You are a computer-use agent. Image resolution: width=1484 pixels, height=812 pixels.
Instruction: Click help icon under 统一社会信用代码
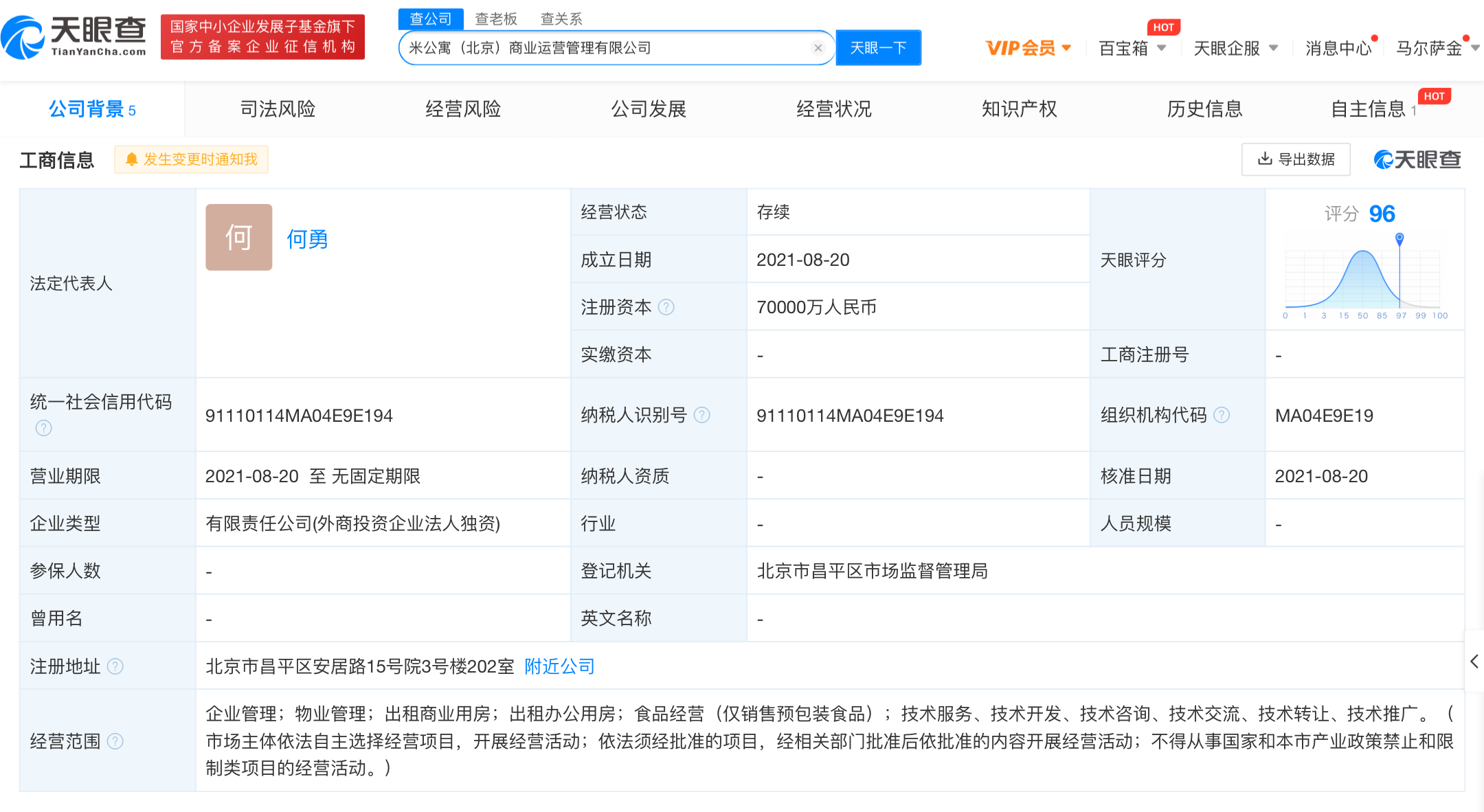coord(43,428)
